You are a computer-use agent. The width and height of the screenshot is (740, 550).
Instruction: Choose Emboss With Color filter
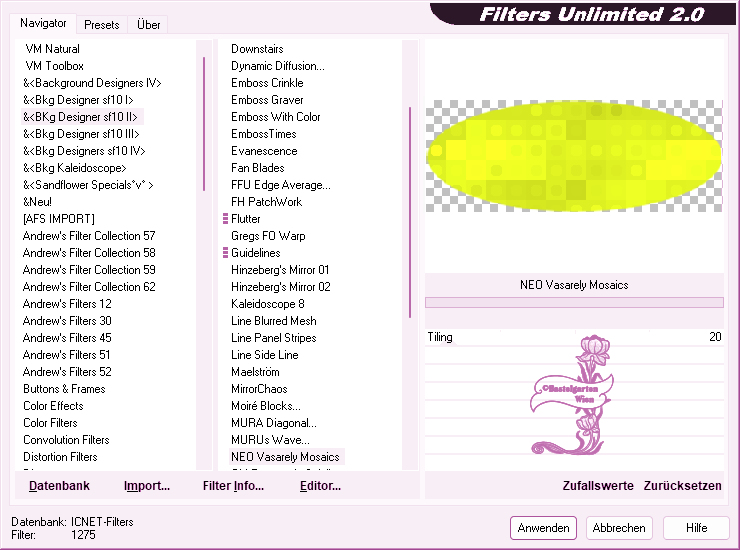[x=276, y=117]
